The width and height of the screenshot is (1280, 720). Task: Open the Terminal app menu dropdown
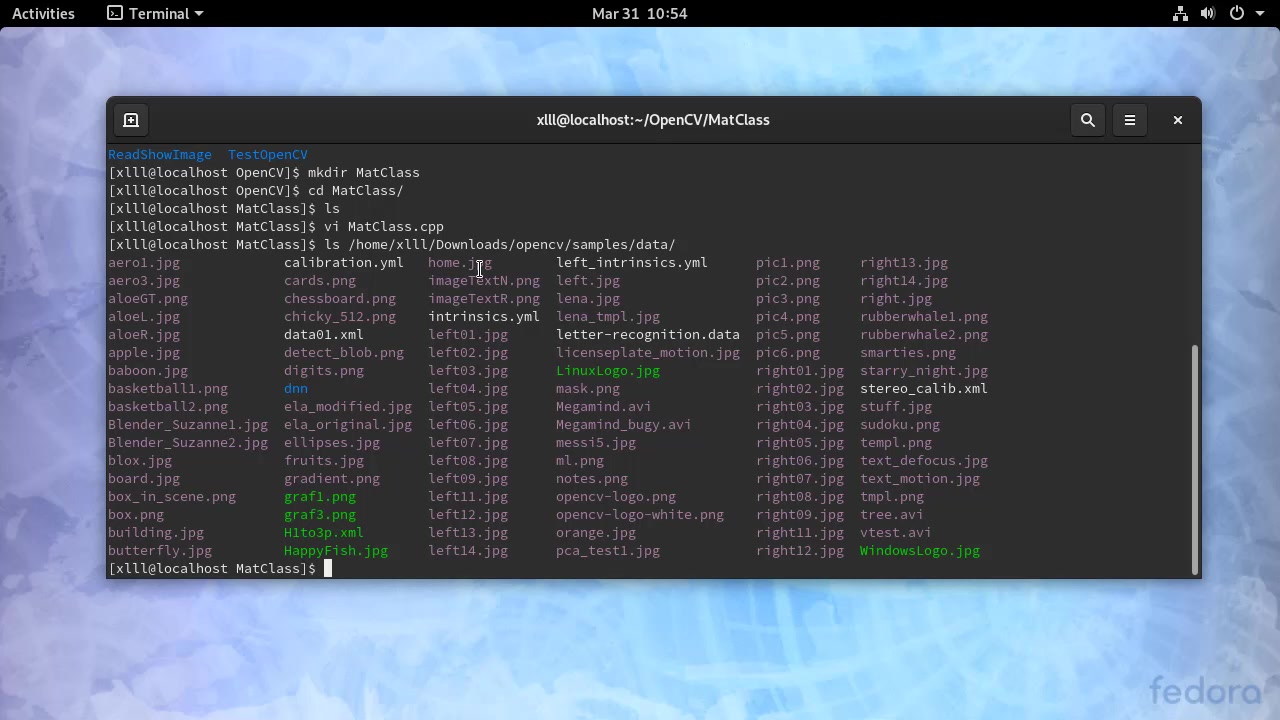155,13
